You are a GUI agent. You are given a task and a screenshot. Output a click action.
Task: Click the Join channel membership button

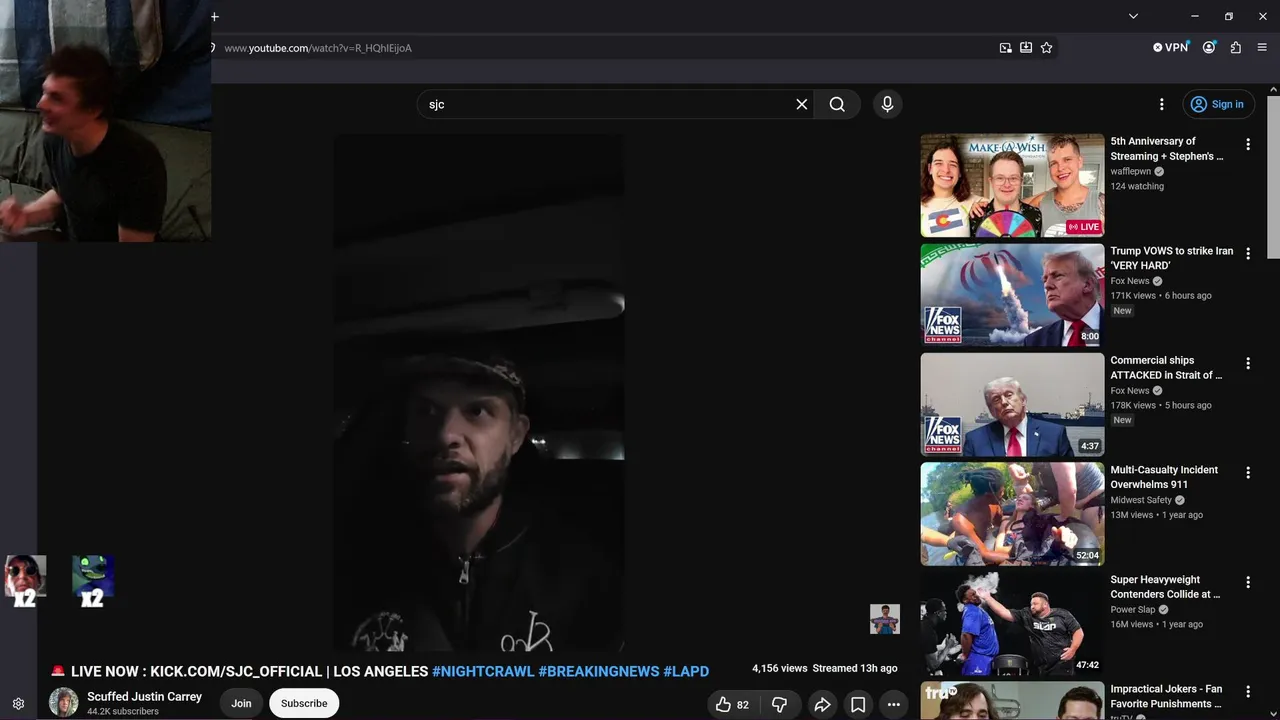coord(241,703)
